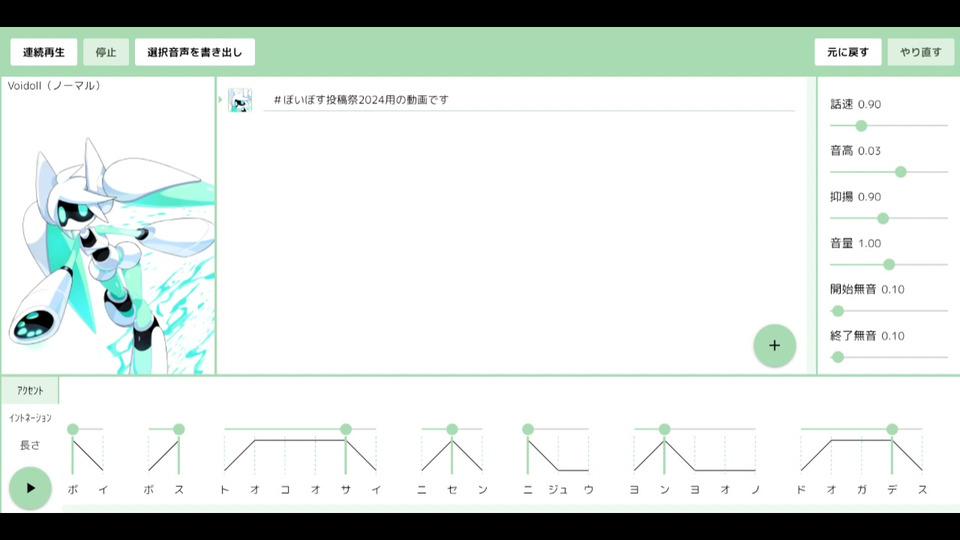
Task: Click the mora サ in the accent panel
Action: pos(346,489)
